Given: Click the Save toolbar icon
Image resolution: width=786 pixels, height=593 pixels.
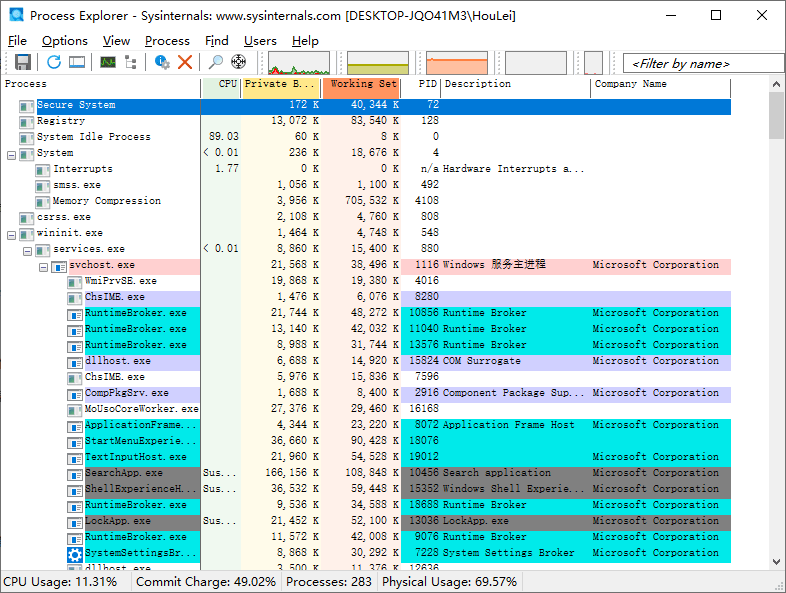Looking at the screenshot, I should tap(23, 62).
